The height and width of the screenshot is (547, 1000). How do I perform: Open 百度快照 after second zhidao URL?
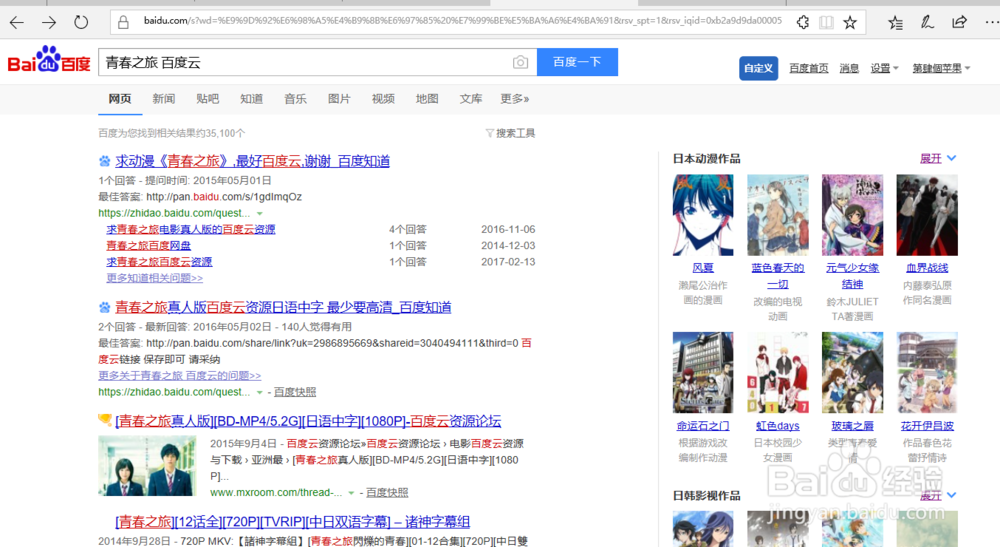pos(295,392)
